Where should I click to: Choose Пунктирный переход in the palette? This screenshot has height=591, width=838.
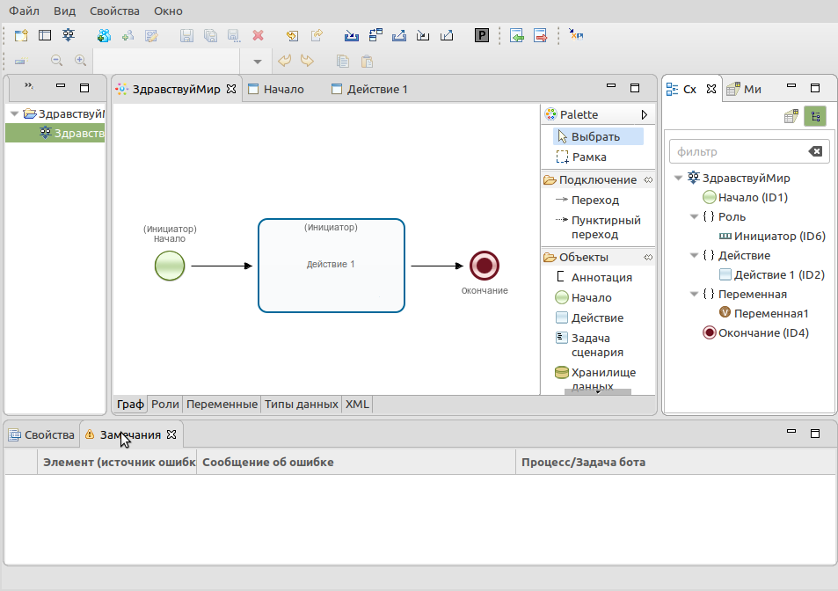tap(598, 227)
